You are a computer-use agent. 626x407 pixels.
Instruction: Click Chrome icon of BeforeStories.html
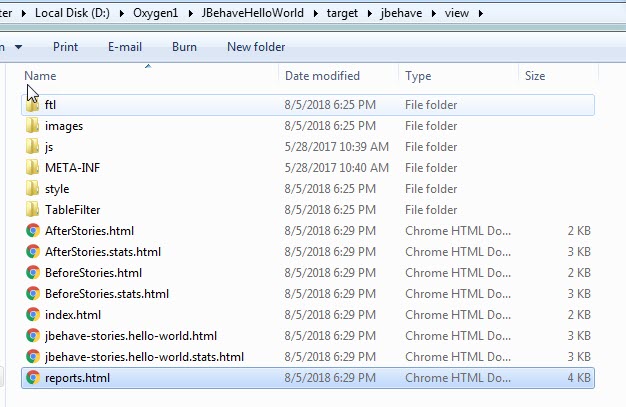(33, 273)
